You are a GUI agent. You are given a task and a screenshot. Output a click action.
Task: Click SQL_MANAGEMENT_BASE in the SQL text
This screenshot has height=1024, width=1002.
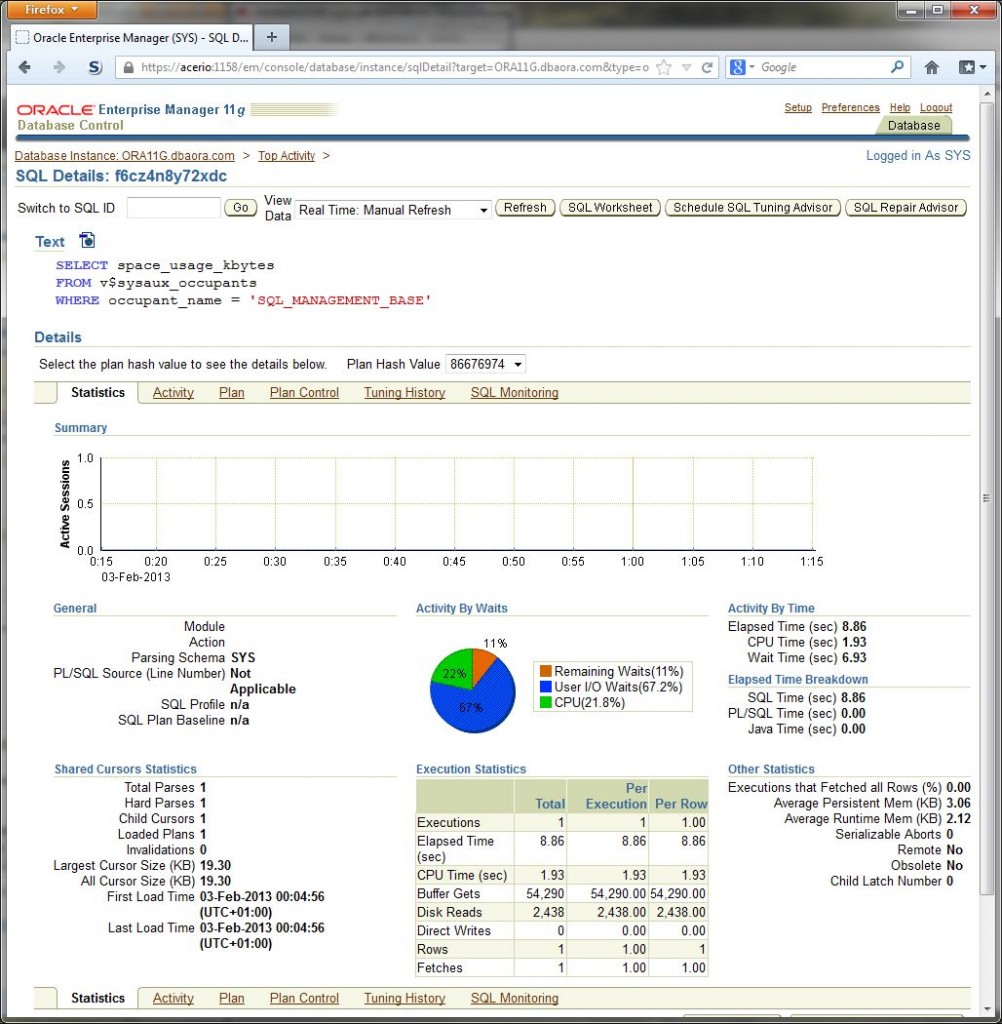[340, 300]
